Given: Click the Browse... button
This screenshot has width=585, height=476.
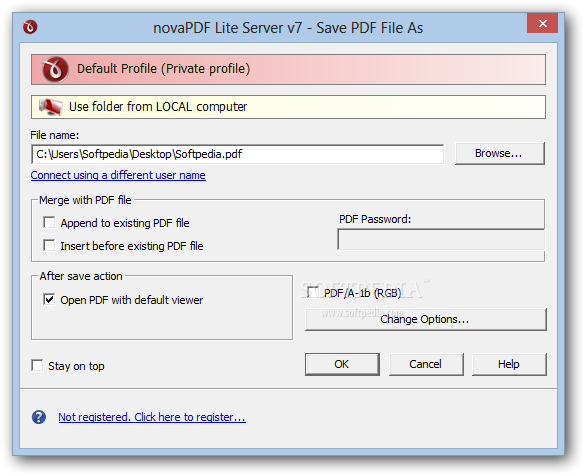Looking at the screenshot, I should tap(500, 153).
